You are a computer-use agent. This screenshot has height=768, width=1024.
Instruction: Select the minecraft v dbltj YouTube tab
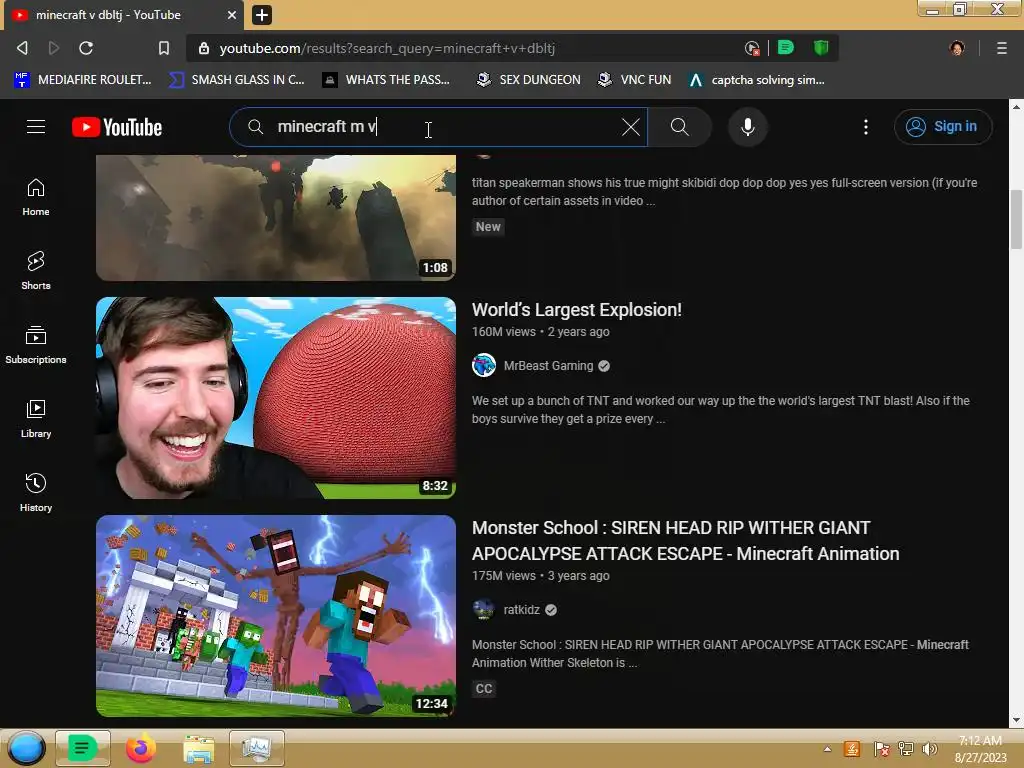pos(124,14)
